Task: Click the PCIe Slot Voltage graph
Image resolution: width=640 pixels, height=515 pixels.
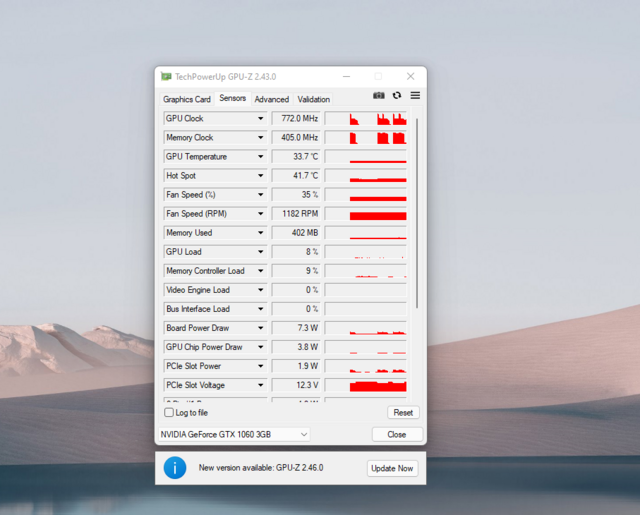Action: pos(378,385)
